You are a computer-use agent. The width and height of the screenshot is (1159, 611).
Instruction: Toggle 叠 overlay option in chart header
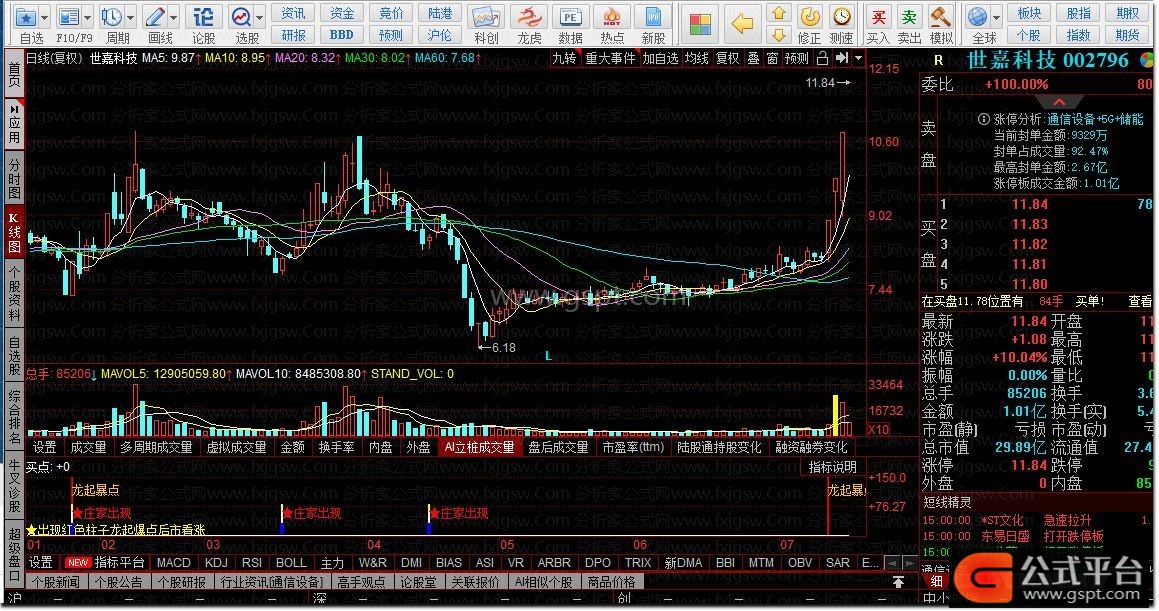tap(753, 58)
